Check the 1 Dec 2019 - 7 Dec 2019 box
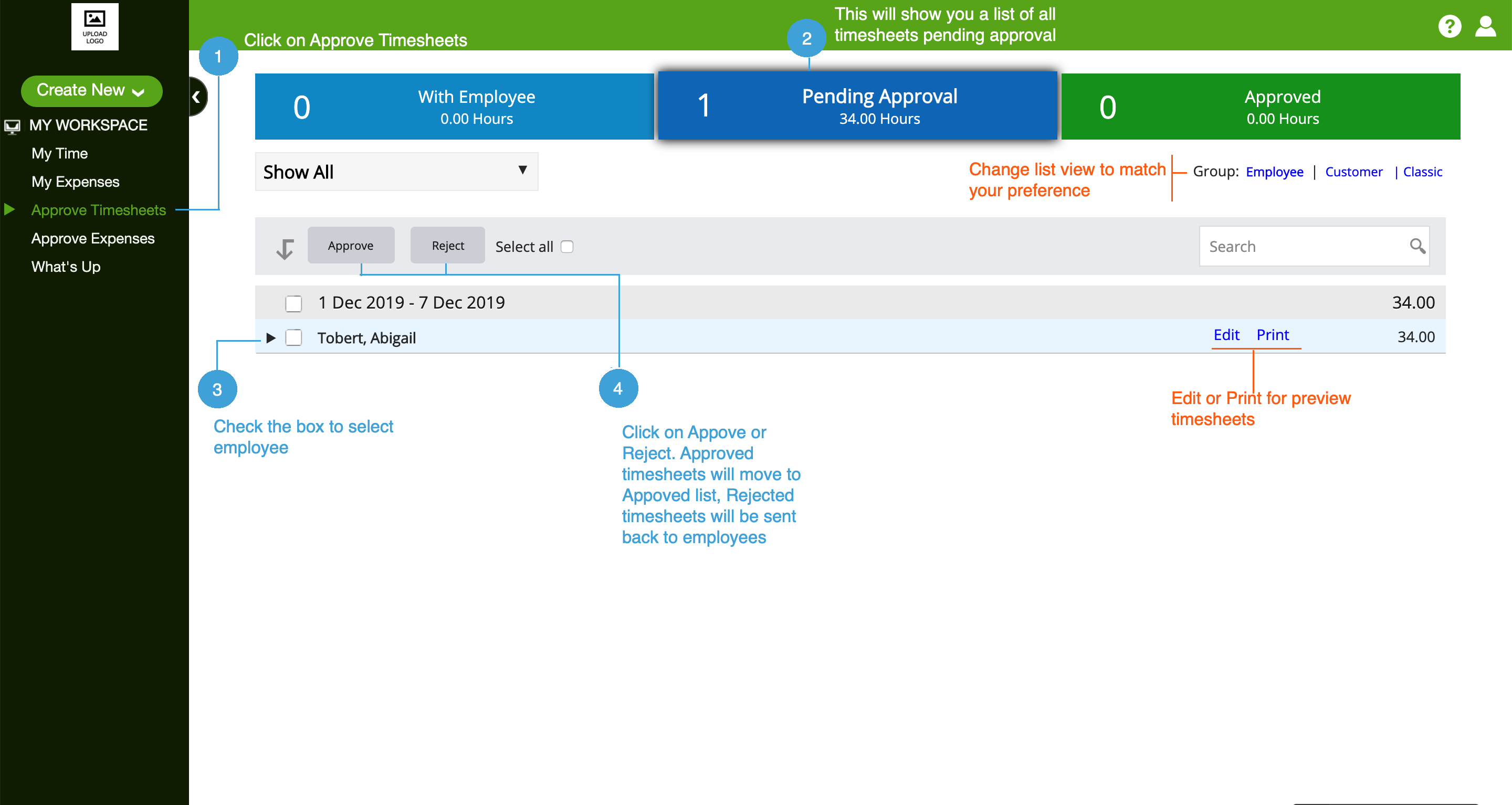This screenshot has width=1512, height=805. click(x=293, y=303)
